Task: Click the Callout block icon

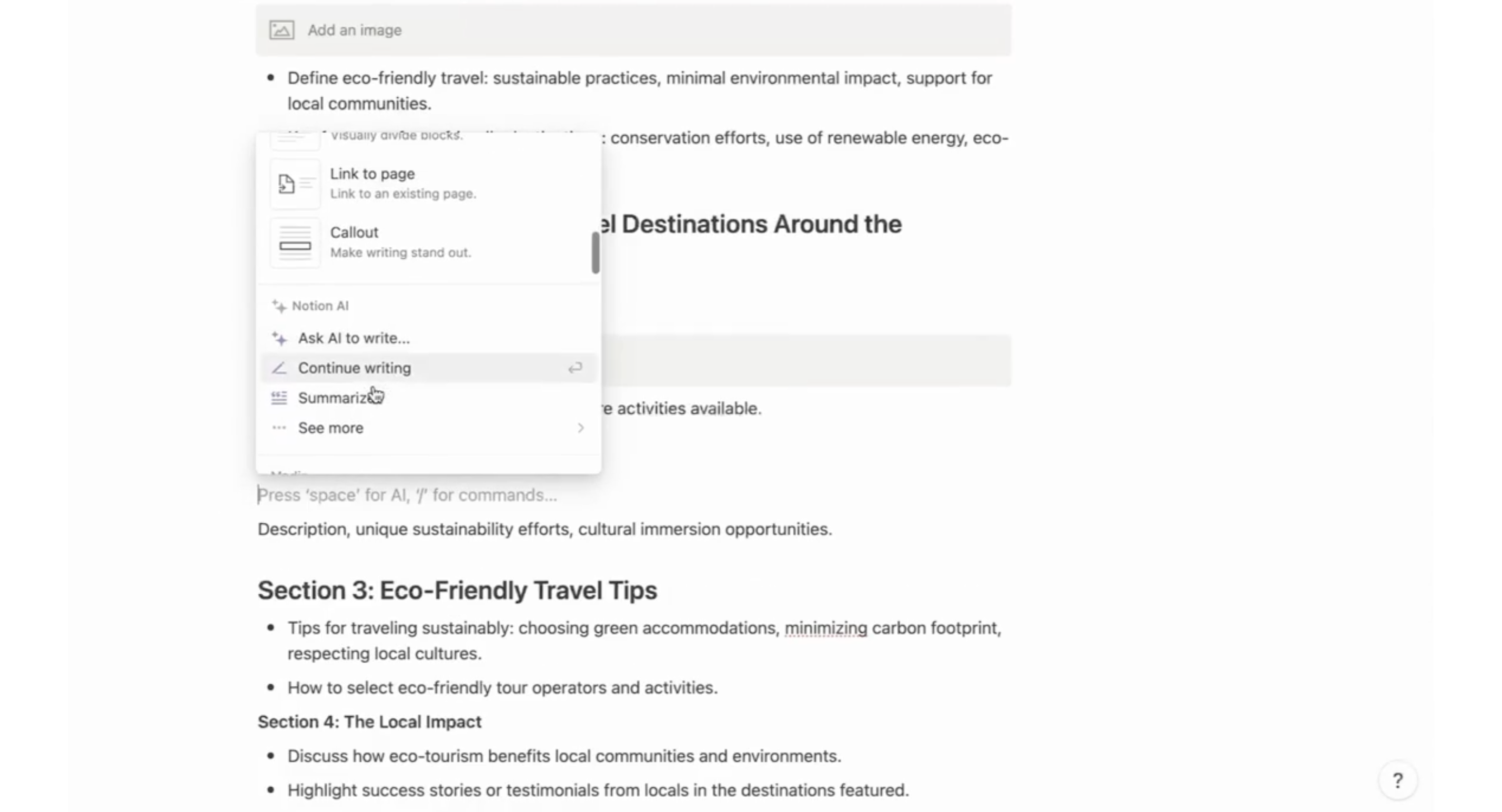Action: click(295, 243)
